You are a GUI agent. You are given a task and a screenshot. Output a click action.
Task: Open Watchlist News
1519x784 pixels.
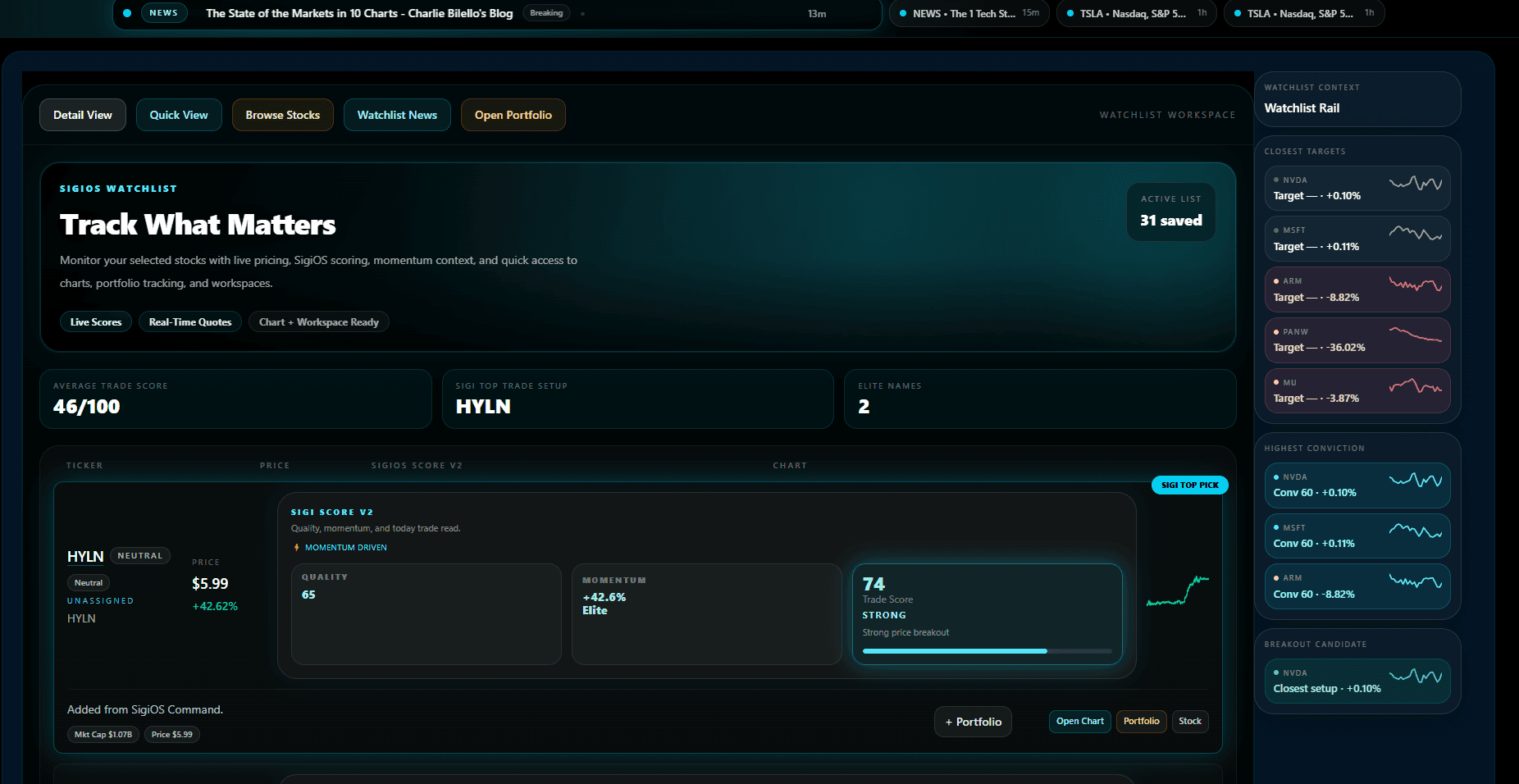pyautogui.click(x=397, y=115)
